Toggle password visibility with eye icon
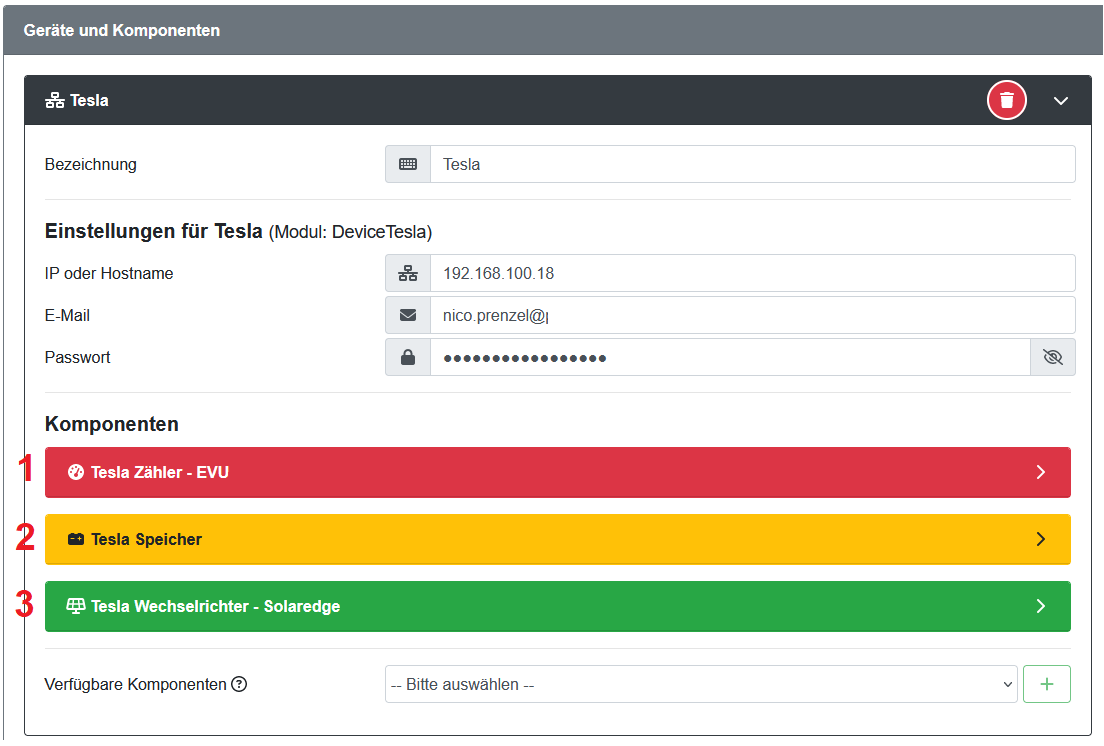The width and height of the screenshot is (1104, 746). pos(1052,357)
